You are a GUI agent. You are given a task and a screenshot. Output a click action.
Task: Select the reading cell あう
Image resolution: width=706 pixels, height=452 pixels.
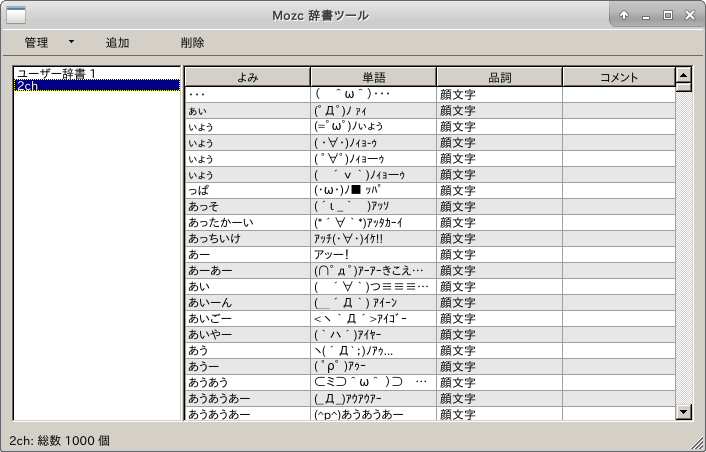[x=248, y=350]
